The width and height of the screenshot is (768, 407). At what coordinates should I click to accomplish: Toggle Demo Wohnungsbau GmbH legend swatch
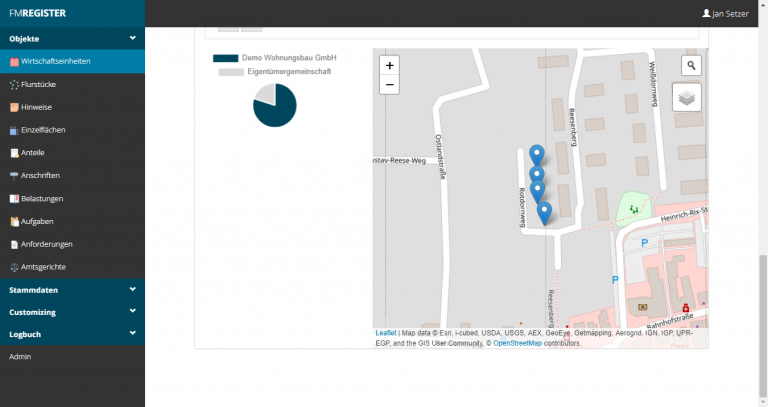[x=225, y=58]
